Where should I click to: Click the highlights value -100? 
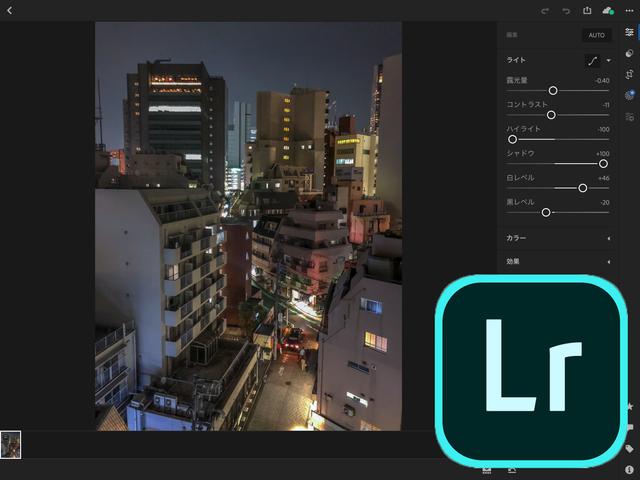click(603, 129)
